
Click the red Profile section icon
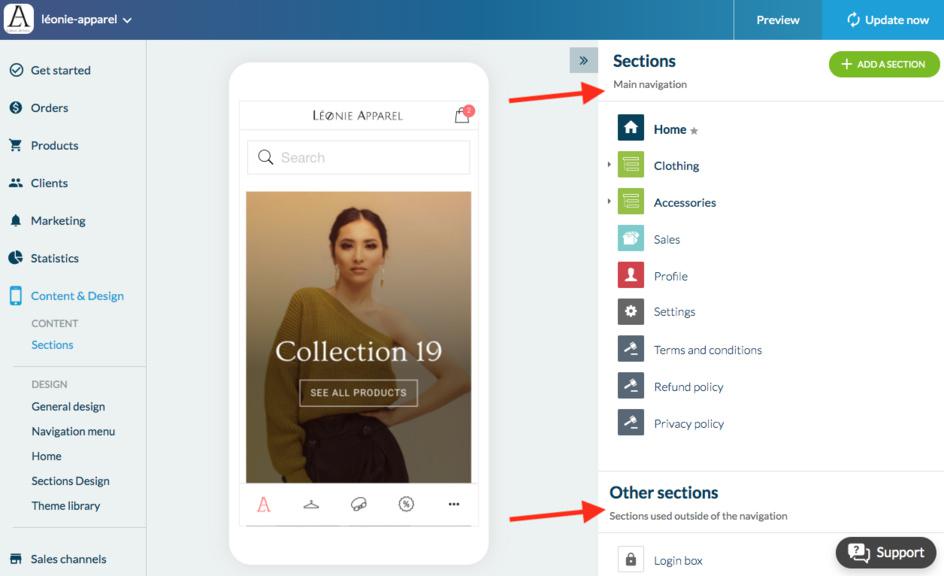630,275
